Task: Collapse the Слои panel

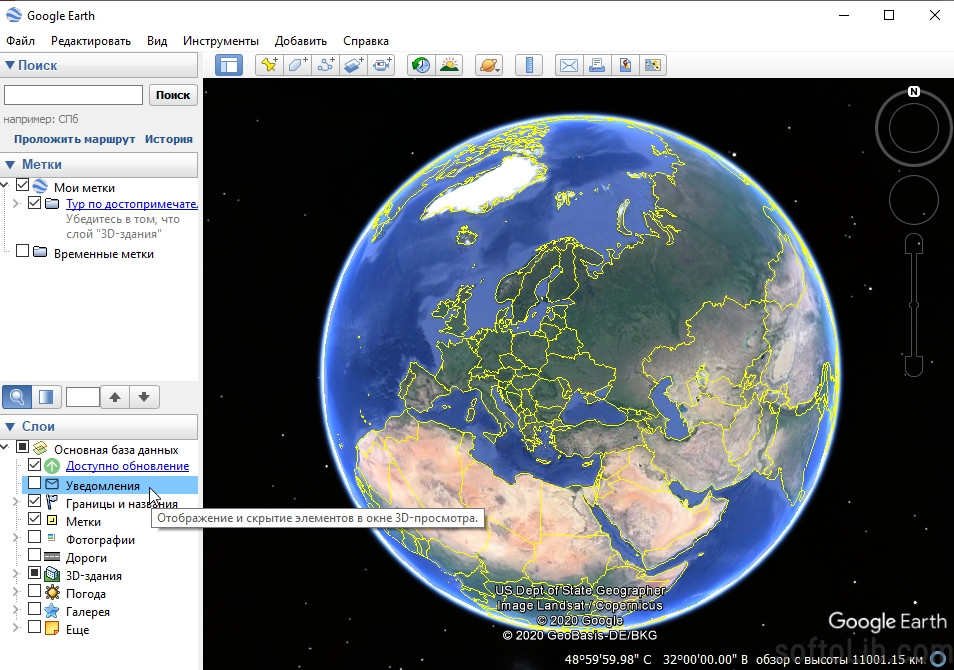Action: [10, 427]
